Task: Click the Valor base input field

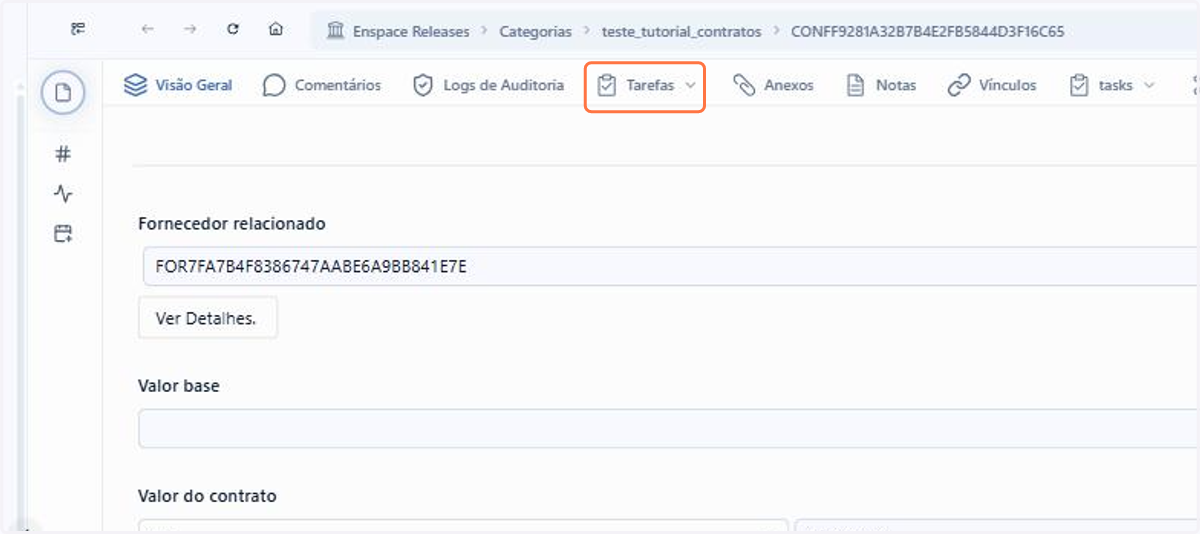Action: [669, 428]
